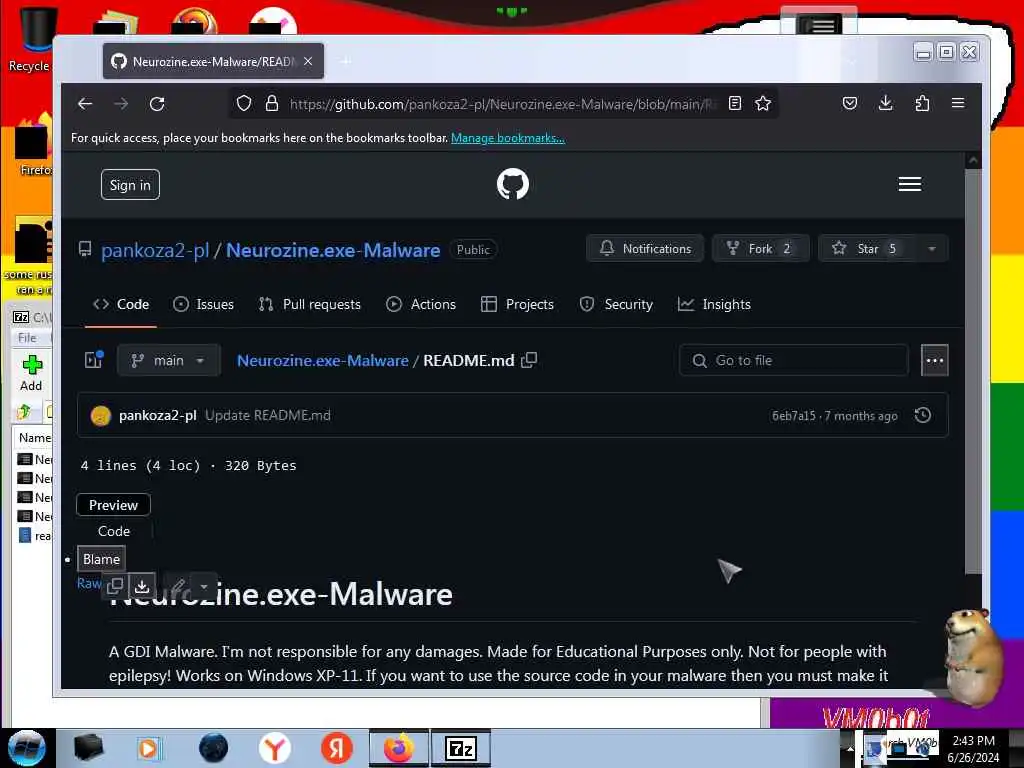Click the site security padlock icon
Viewport: 1024px width, 768px height.
(272, 104)
